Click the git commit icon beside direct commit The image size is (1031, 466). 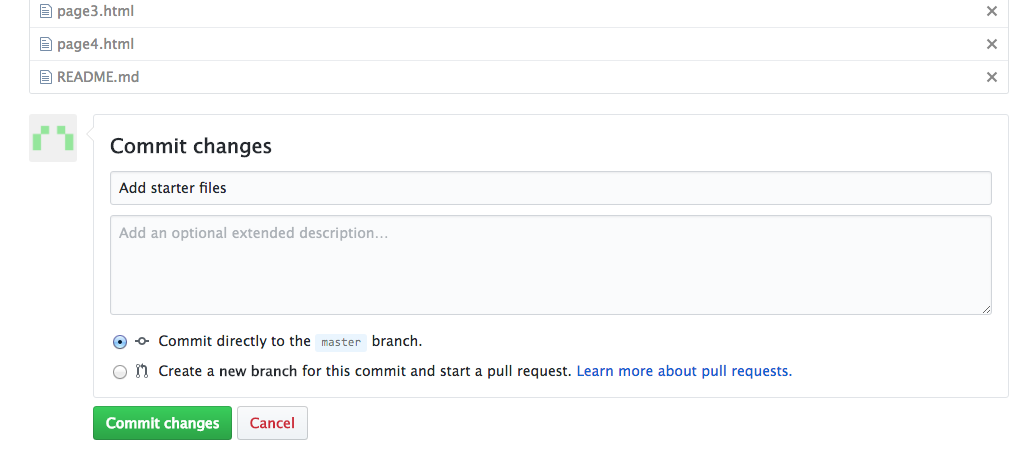pyautogui.click(x=142, y=341)
